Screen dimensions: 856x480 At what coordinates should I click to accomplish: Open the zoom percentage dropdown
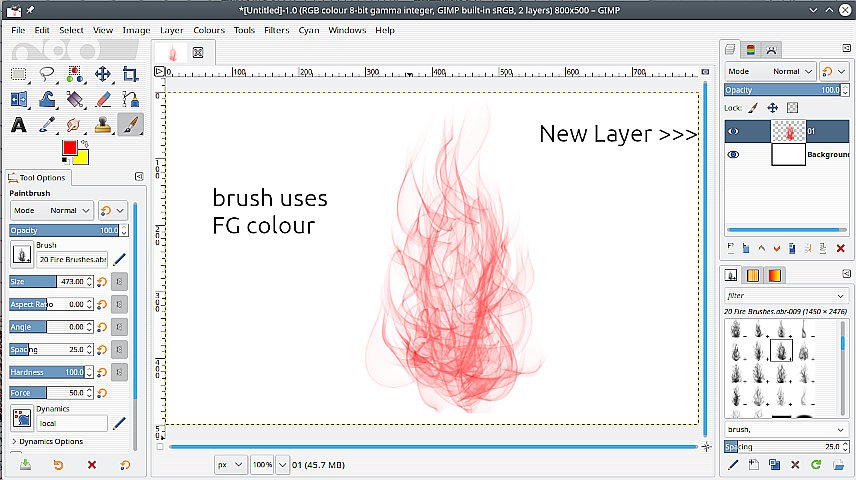[282, 465]
